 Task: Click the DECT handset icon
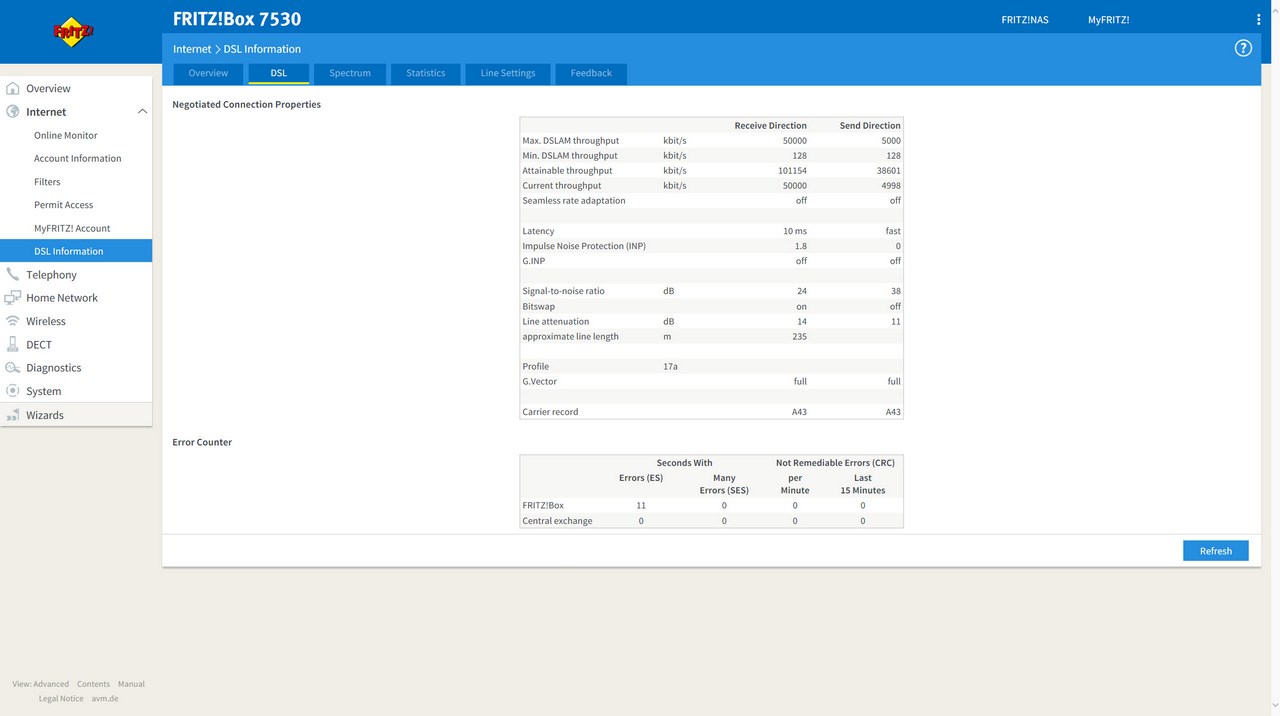(13, 344)
